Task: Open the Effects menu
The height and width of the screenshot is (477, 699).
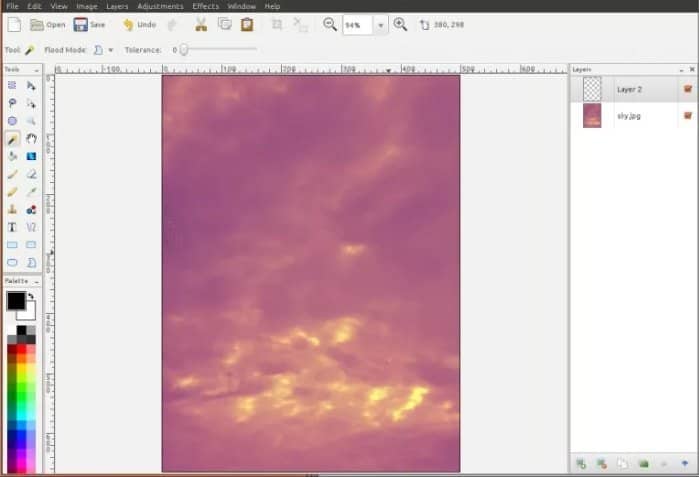Action: (x=206, y=6)
